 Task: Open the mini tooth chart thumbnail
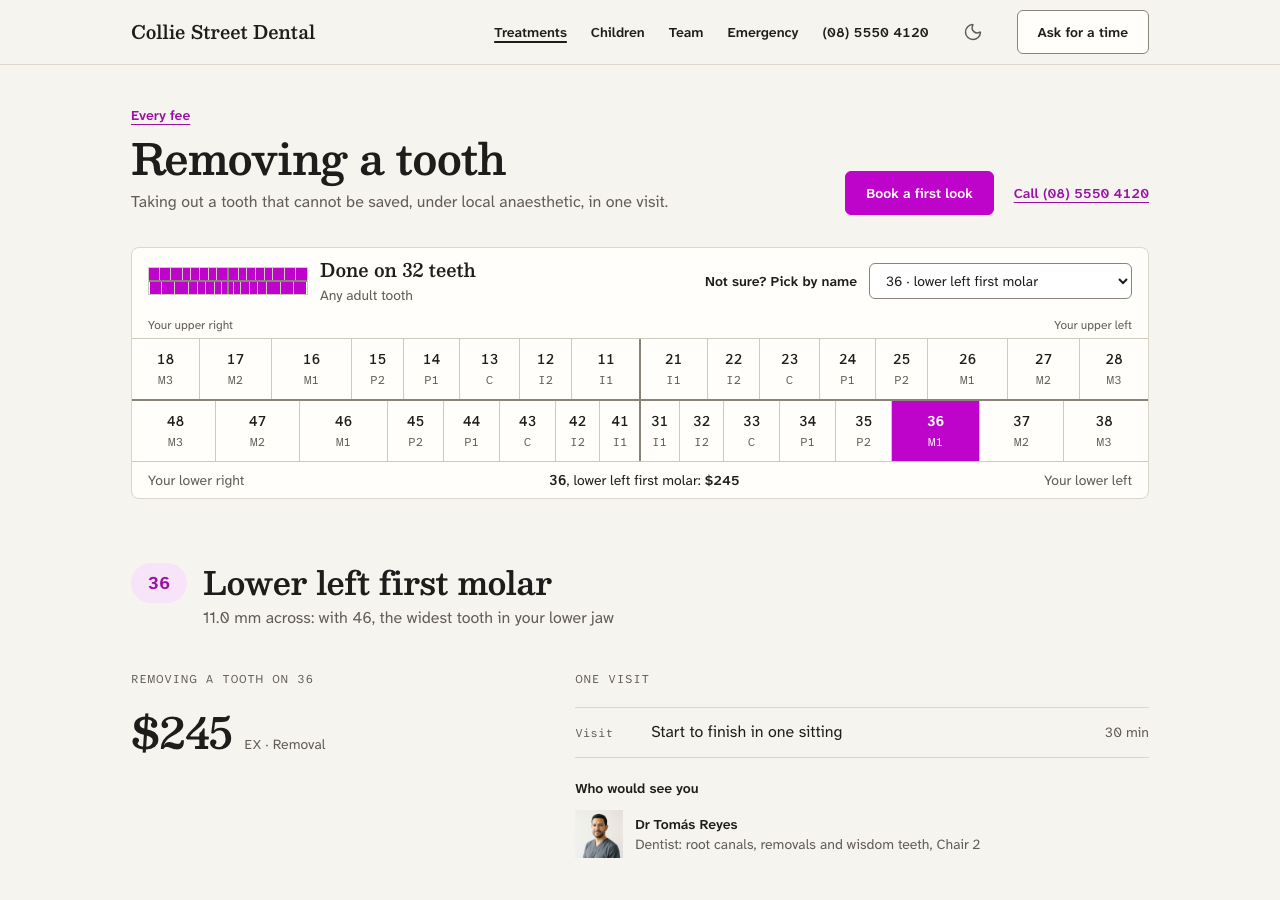[x=228, y=281]
